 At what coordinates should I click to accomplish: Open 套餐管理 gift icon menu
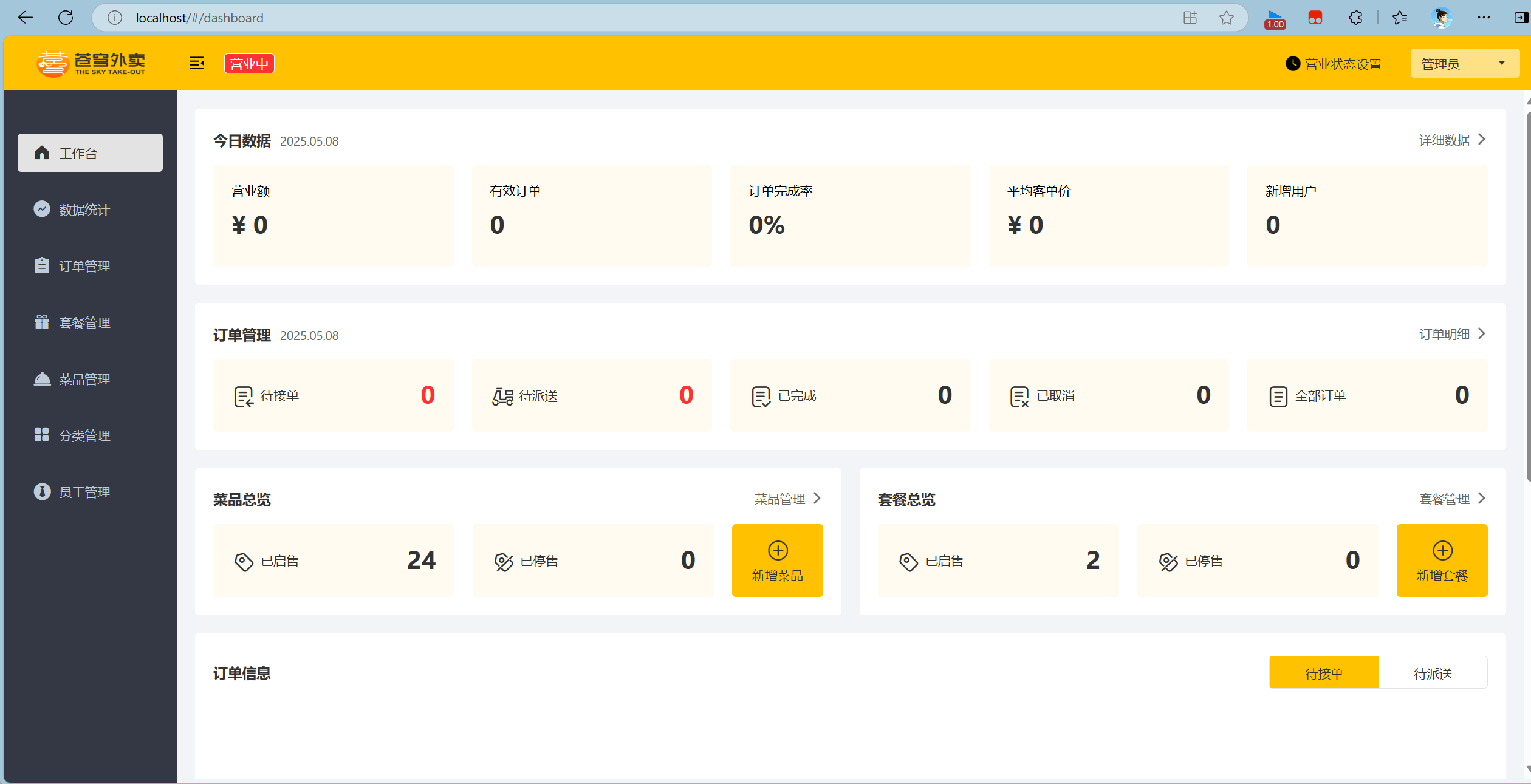tap(84, 322)
